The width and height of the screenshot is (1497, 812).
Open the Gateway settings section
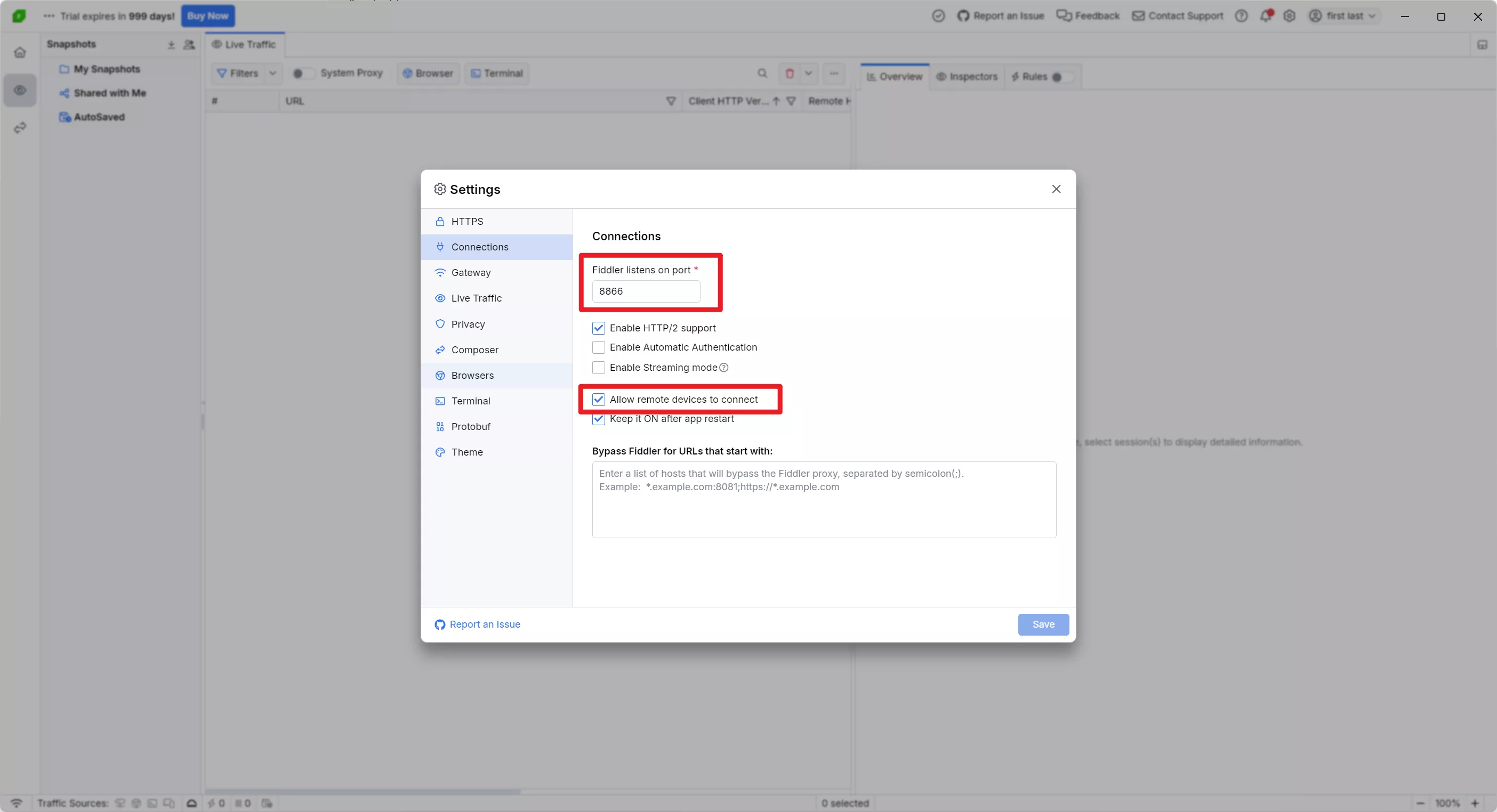[x=497, y=272]
